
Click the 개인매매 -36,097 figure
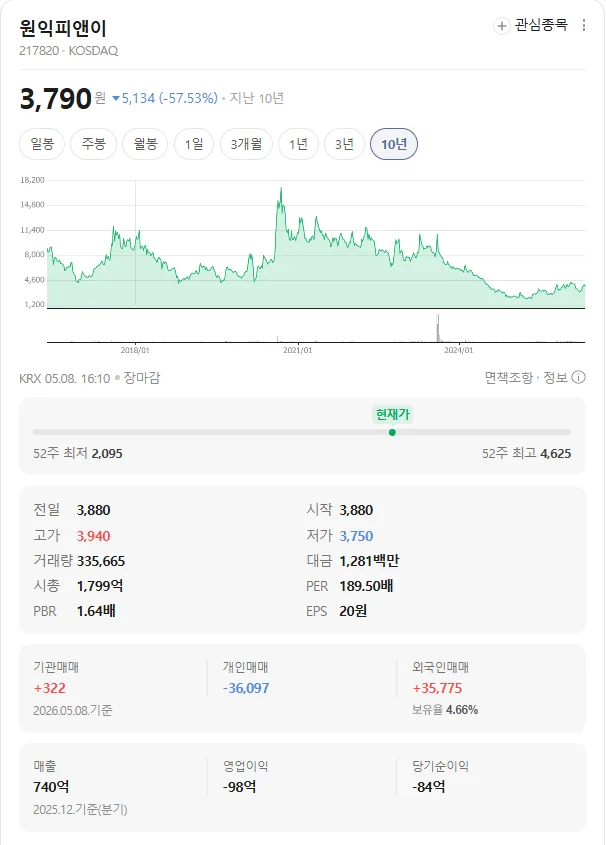[246, 688]
